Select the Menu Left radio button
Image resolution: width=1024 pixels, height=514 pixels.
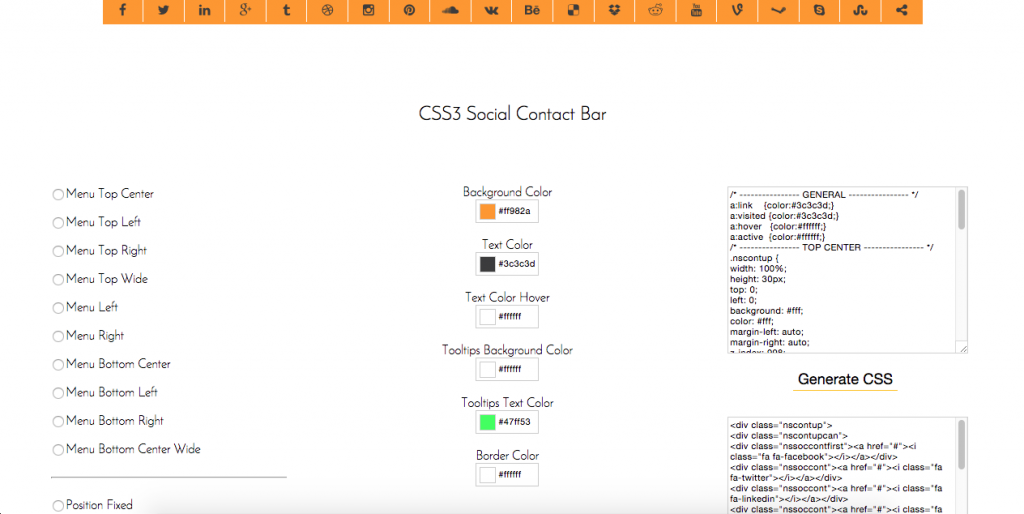(58, 308)
